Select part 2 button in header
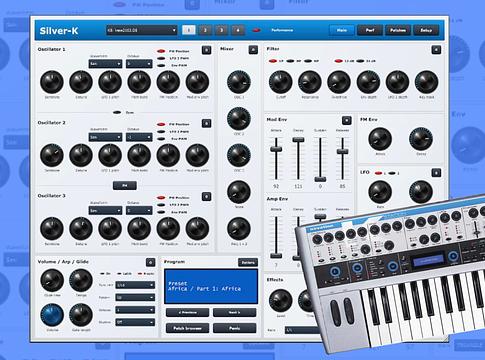The width and height of the screenshot is (485, 360). (205, 30)
